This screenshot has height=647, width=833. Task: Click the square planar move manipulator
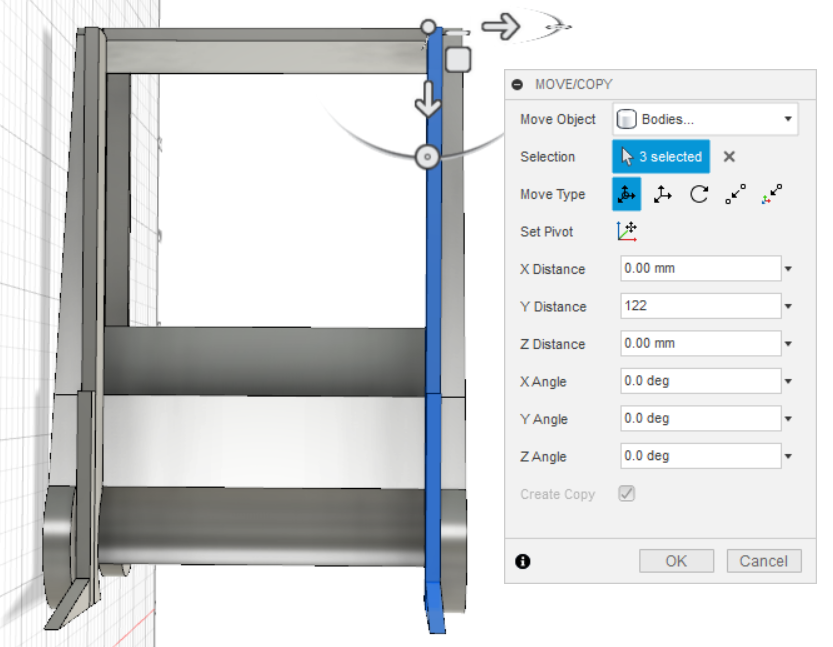click(458, 59)
